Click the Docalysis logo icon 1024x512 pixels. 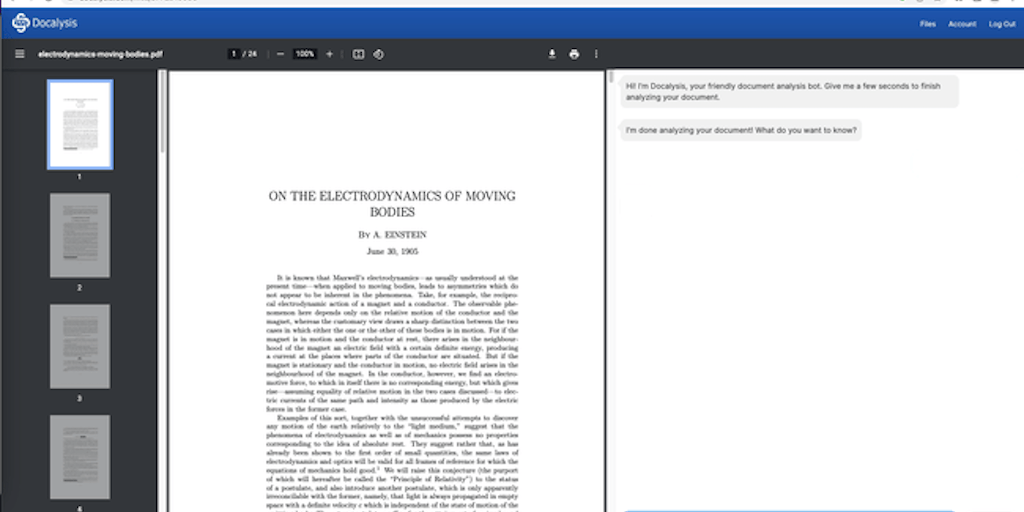[21, 22]
